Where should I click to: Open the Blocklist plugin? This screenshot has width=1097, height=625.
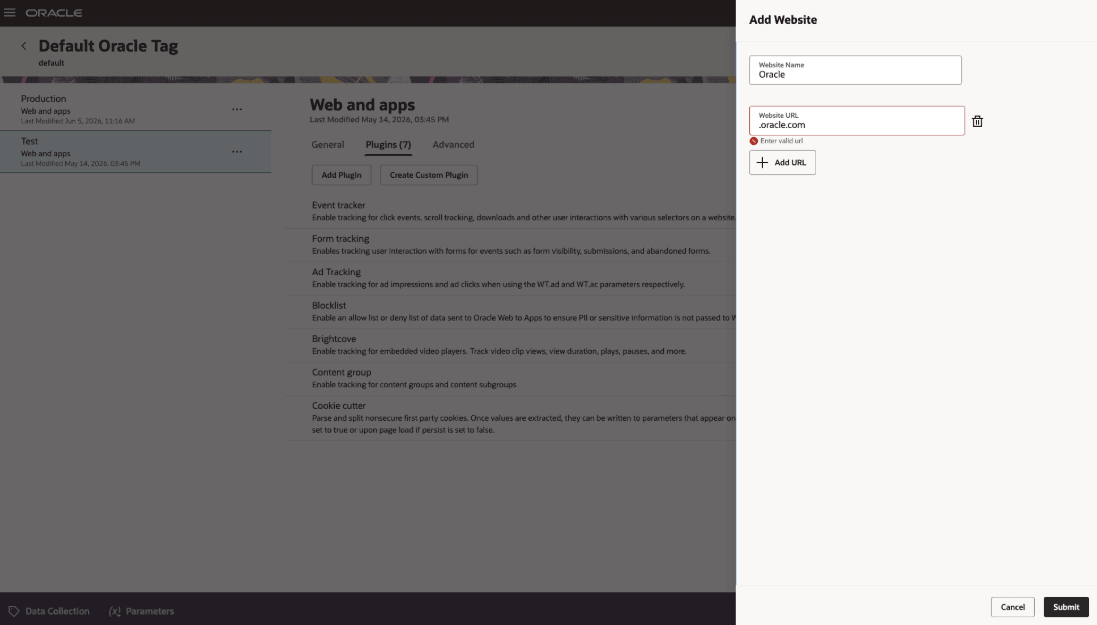click(511, 311)
